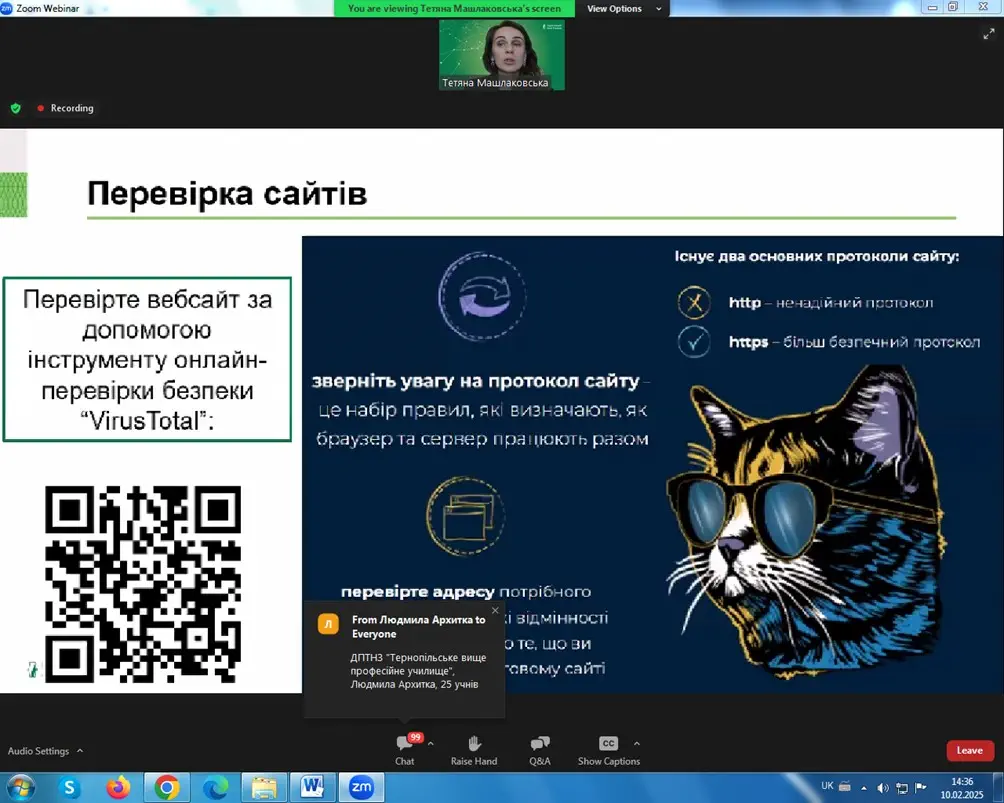Click the Recording indicator
This screenshot has width=1004, height=803.
click(66, 108)
